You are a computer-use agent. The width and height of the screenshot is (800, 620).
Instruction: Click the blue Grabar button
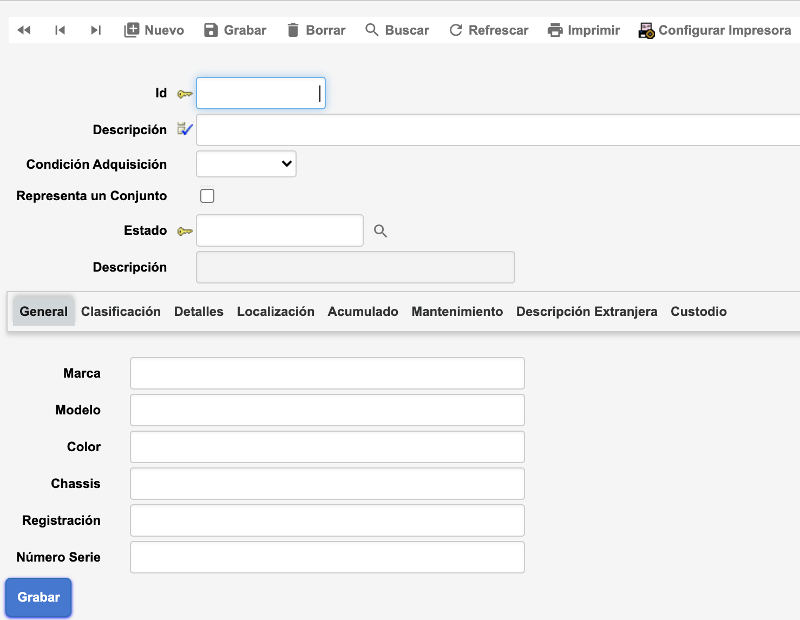pos(37,597)
